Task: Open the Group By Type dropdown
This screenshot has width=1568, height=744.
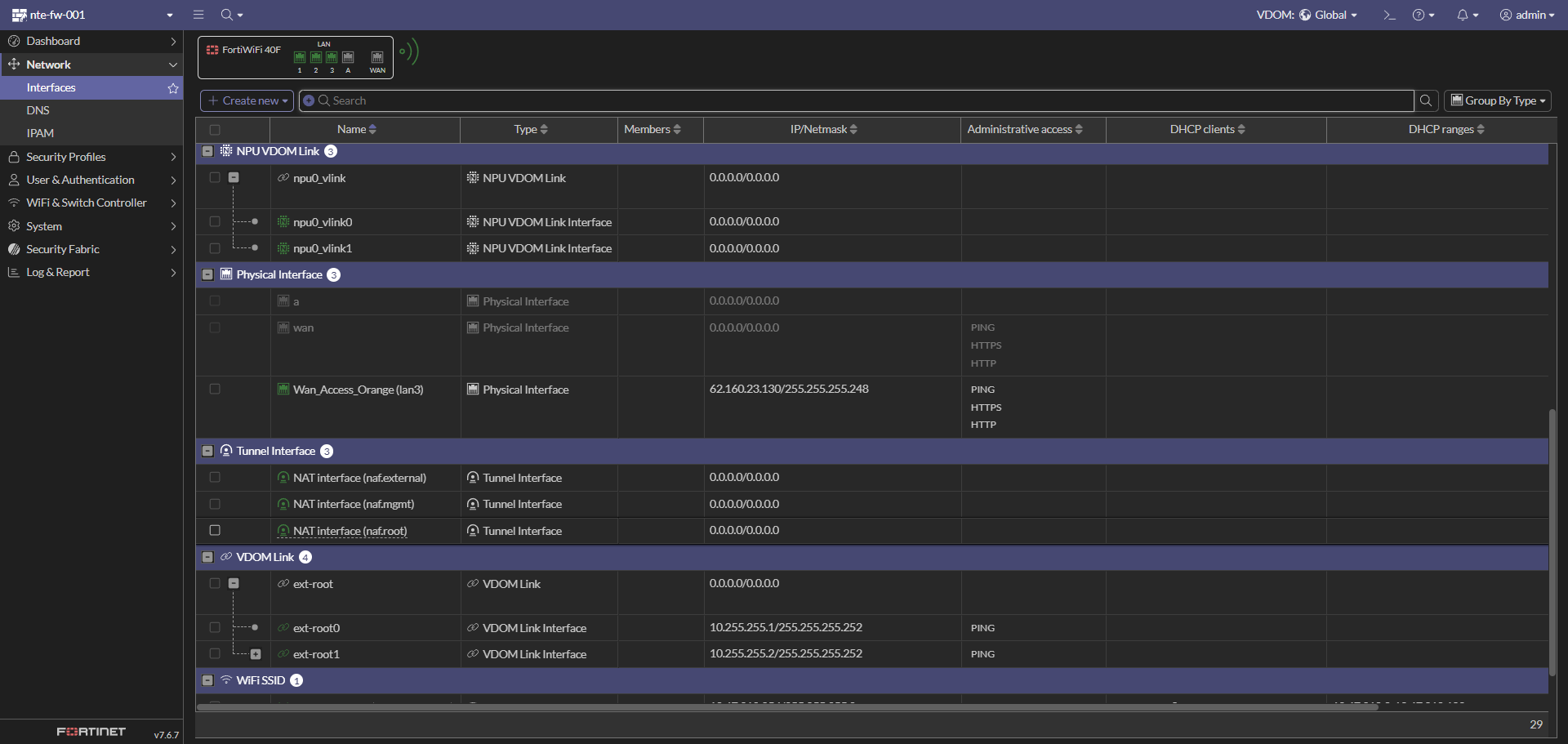Action: pos(1498,100)
